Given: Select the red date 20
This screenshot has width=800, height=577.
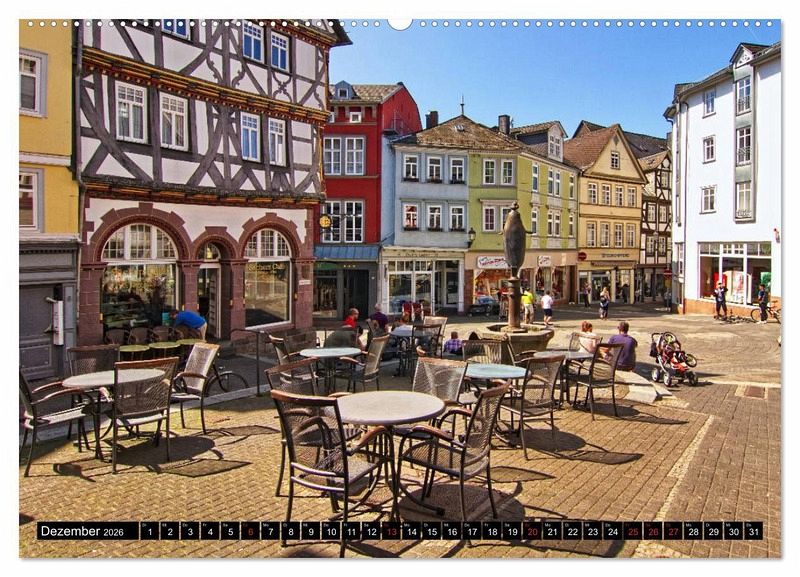Looking at the screenshot, I should click(531, 531).
